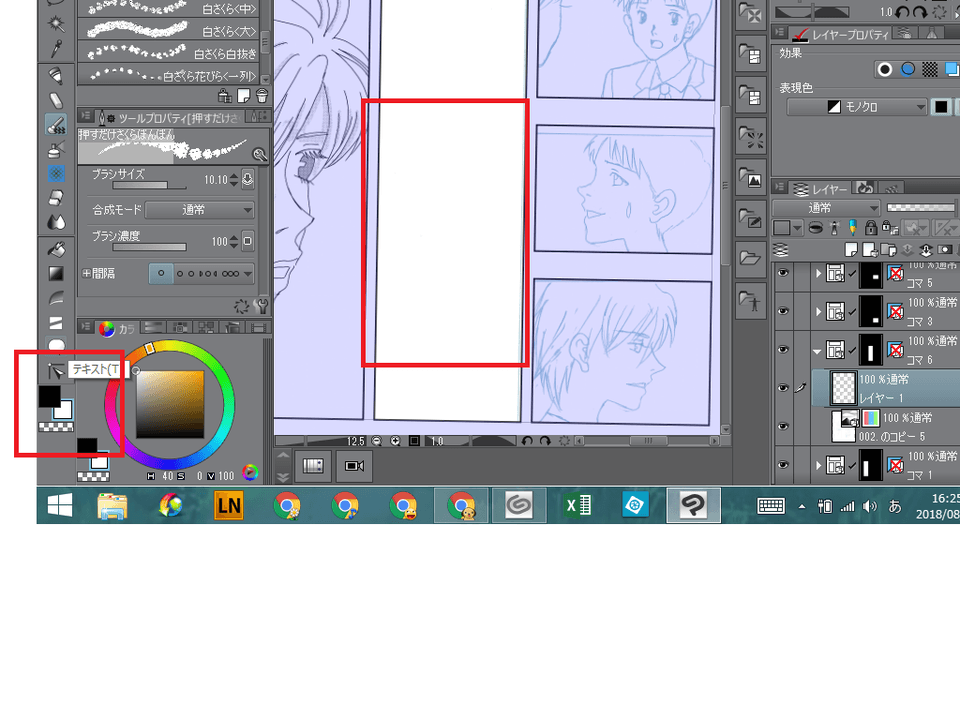Switch to the カラ tab in the color panel
Image resolution: width=960 pixels, height=720 pixels.
pyautogui.click(x=118, y=328)
